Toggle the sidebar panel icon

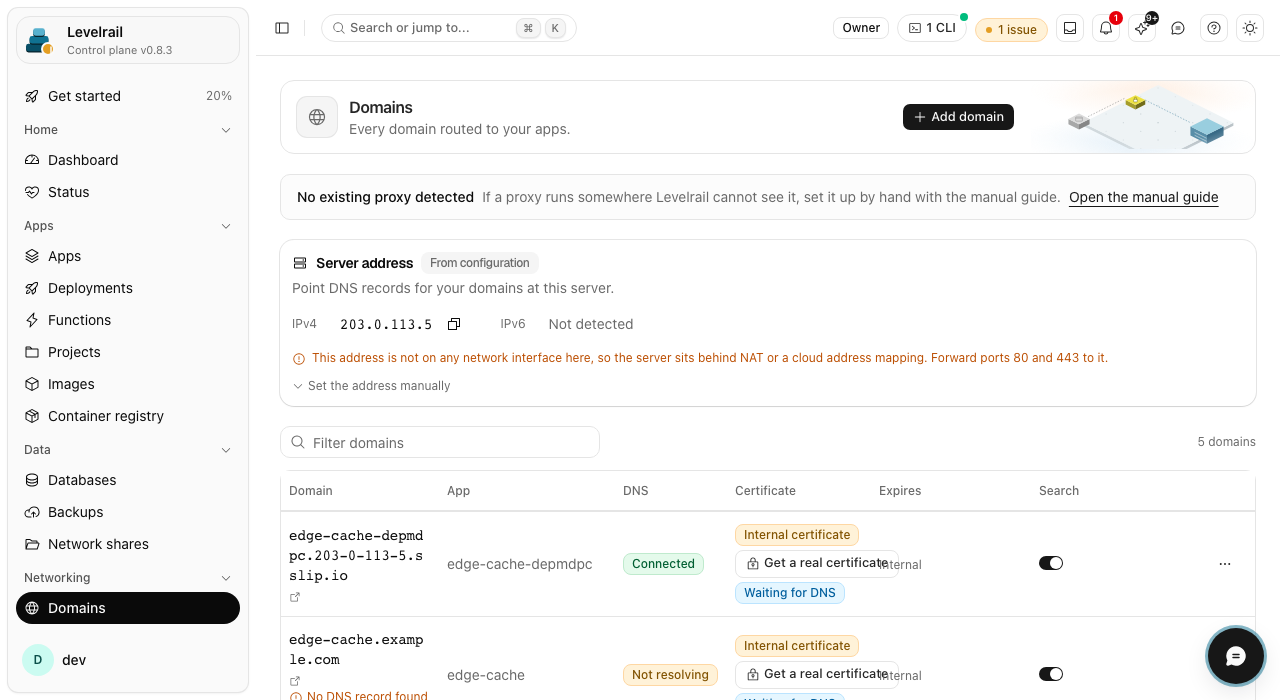[x=282, y=28]
